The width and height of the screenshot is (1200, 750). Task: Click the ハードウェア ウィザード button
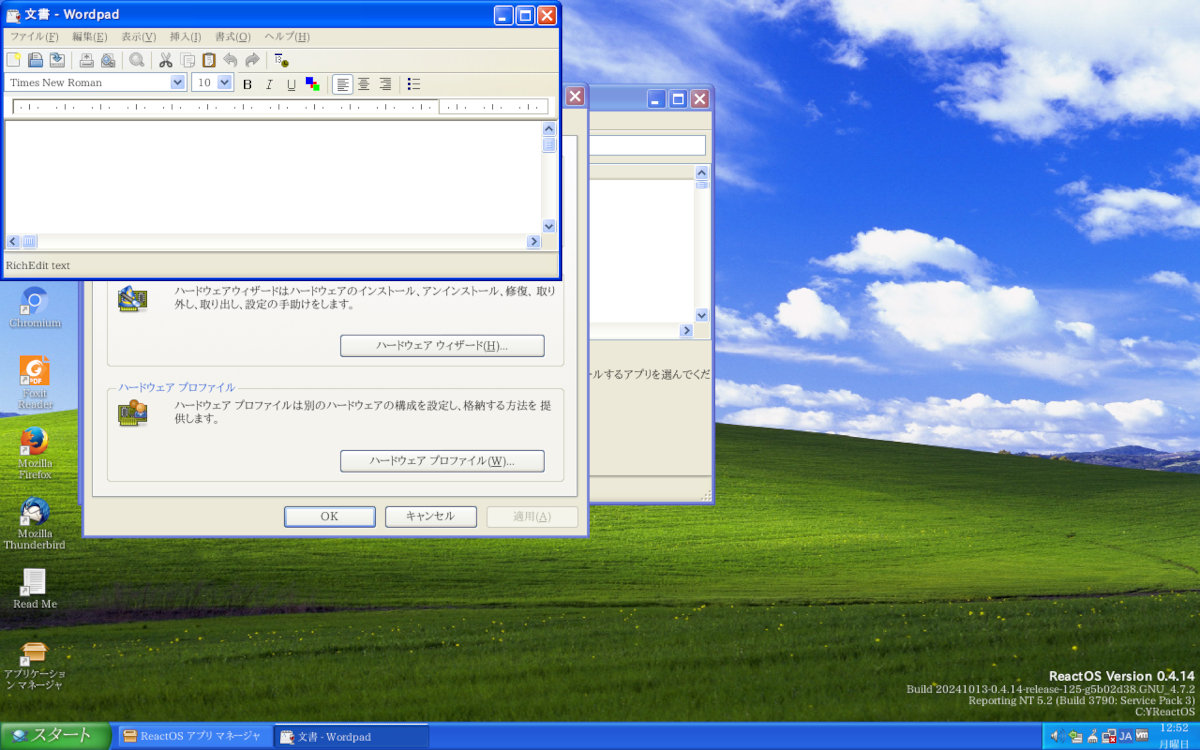point(442,346)
